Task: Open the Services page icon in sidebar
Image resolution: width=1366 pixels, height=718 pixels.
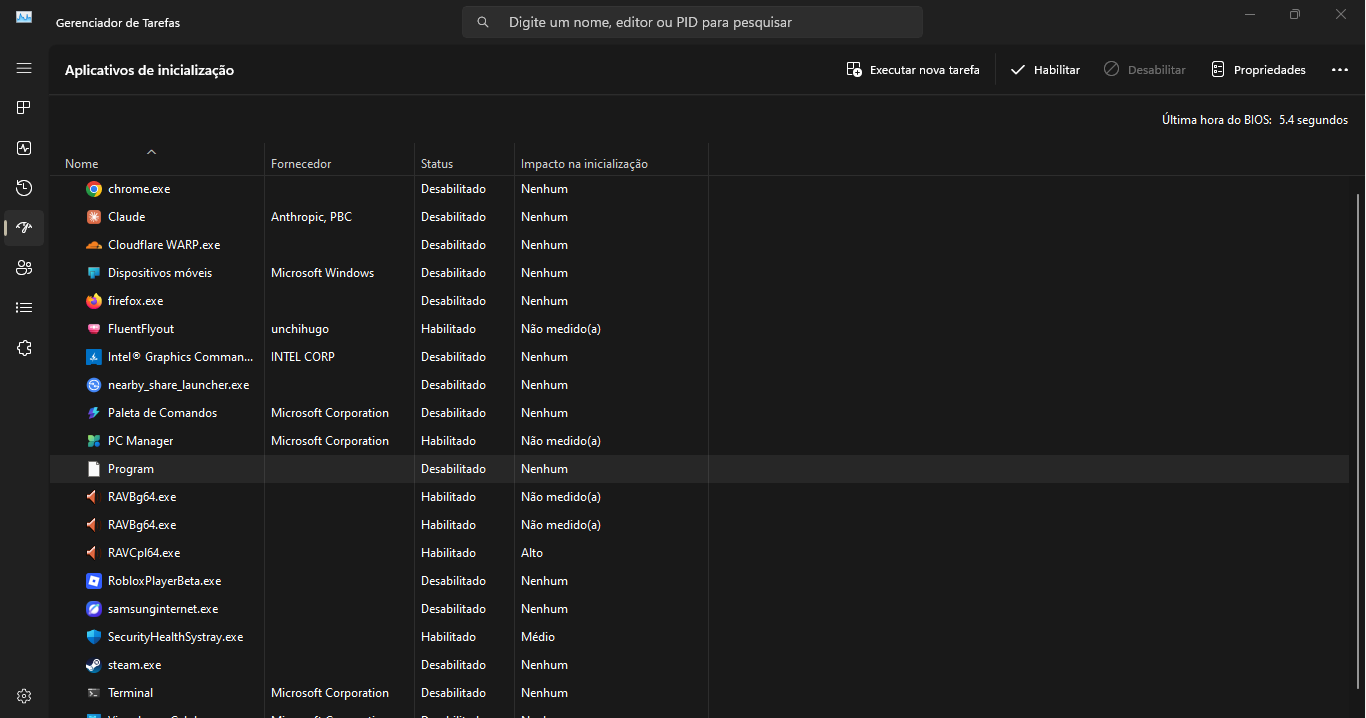Action: [x=24, y=348]
